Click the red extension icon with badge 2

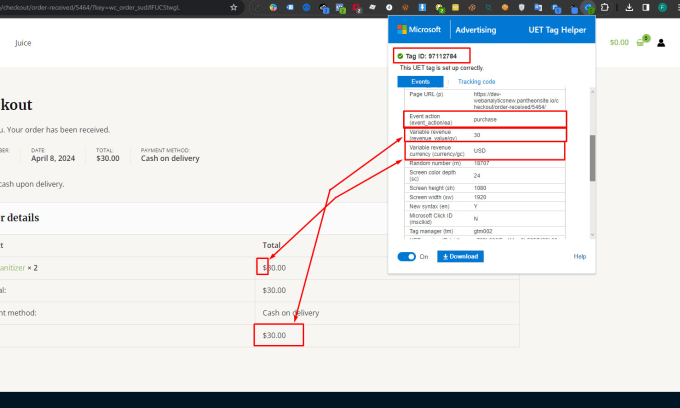pos(356,8)
